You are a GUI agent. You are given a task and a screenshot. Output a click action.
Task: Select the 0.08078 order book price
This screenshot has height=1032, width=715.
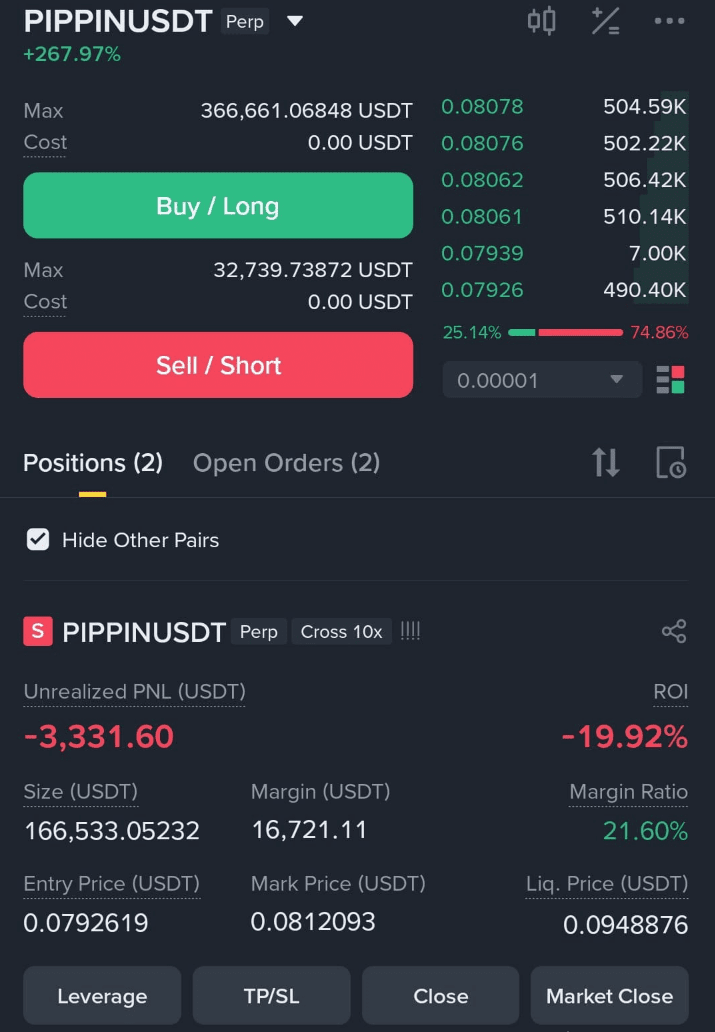tap(482, 107)
